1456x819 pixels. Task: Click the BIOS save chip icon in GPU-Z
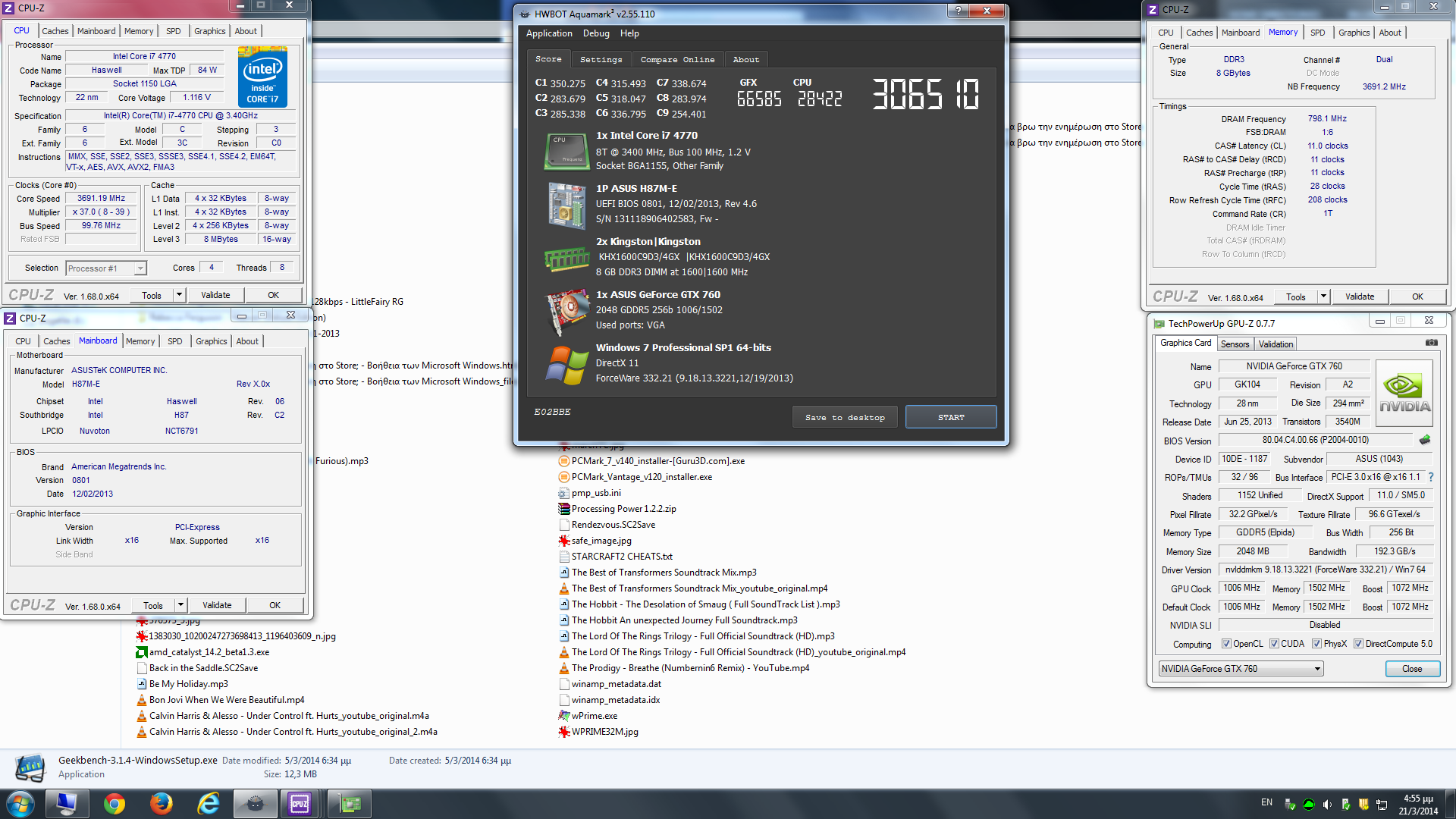pyautogui.click(x=1425, y=440)
